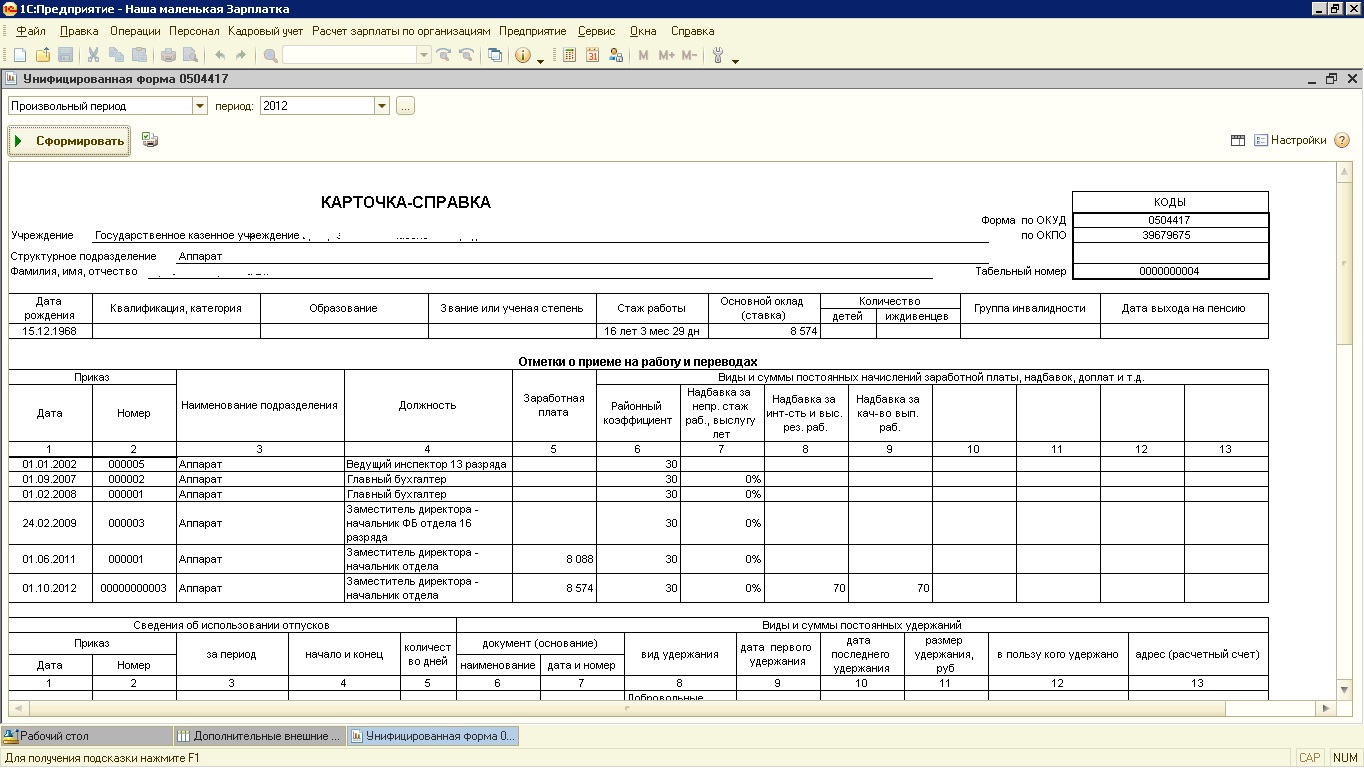Open the dropdown arrow next to help icon
Image resolution: width=1364 pixels, height=768 pixels.
[541, 60]
